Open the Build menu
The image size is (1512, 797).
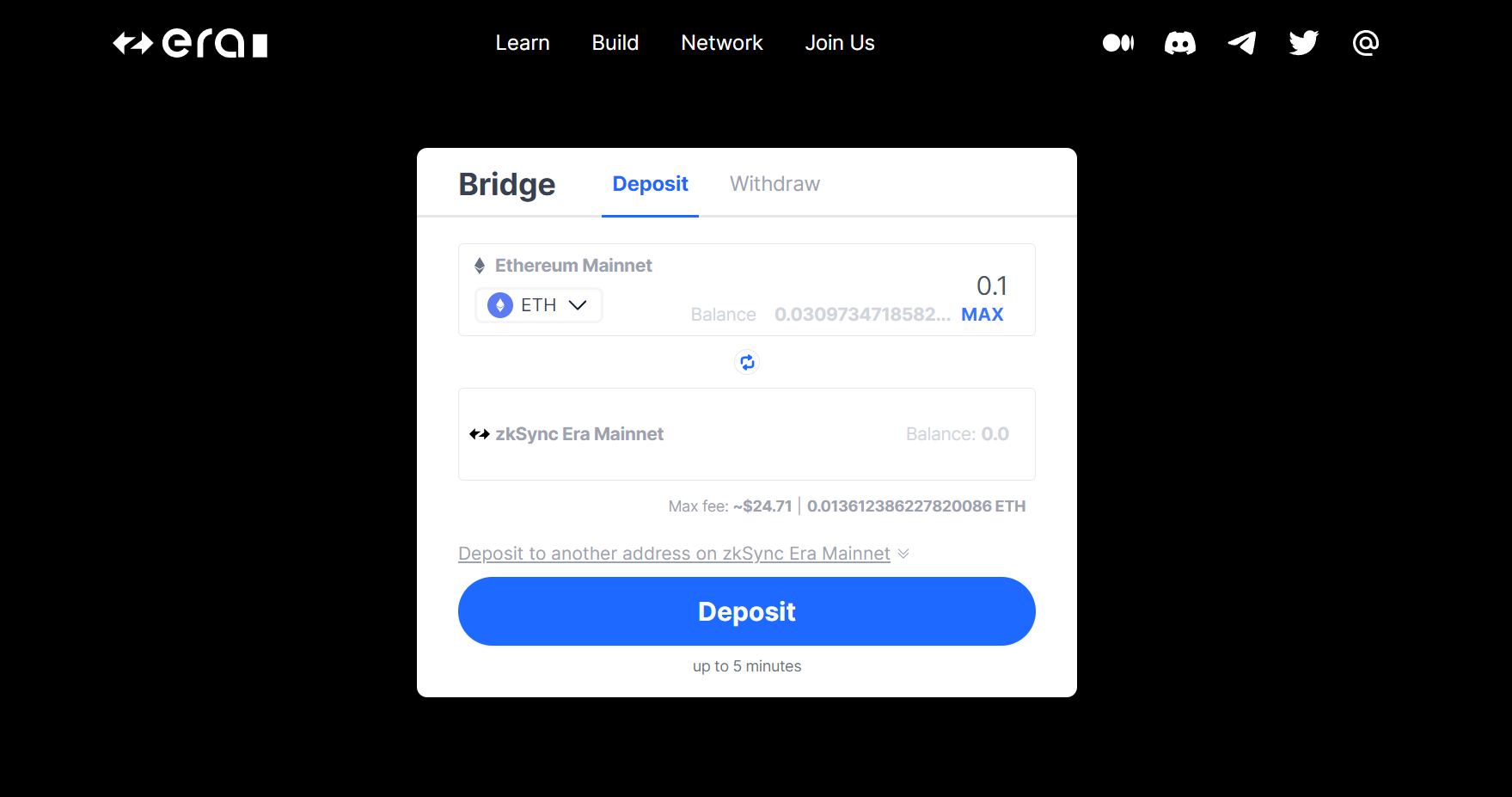pos(615,43)
